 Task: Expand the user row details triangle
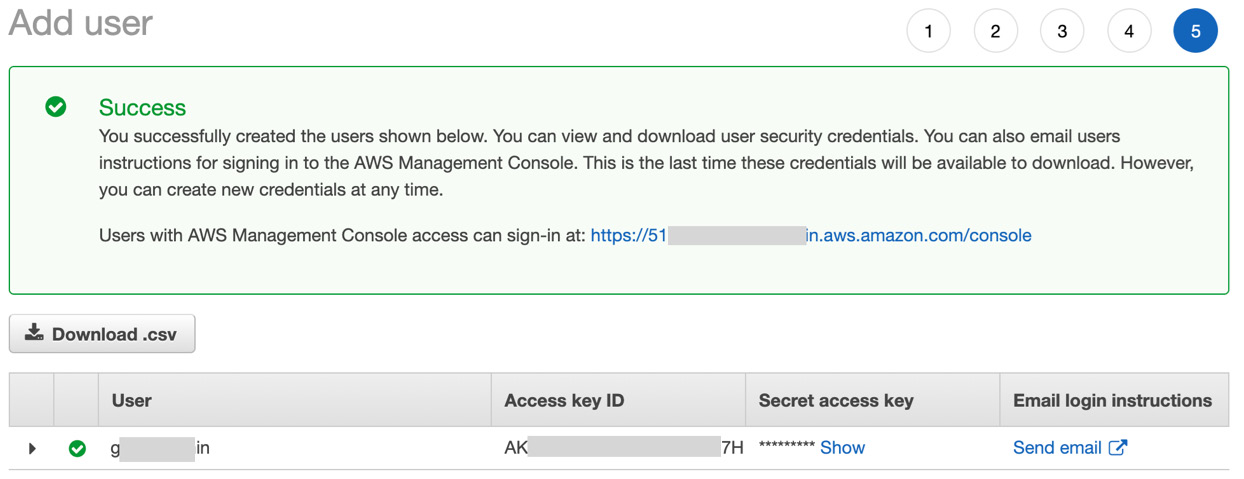point(32,449)
